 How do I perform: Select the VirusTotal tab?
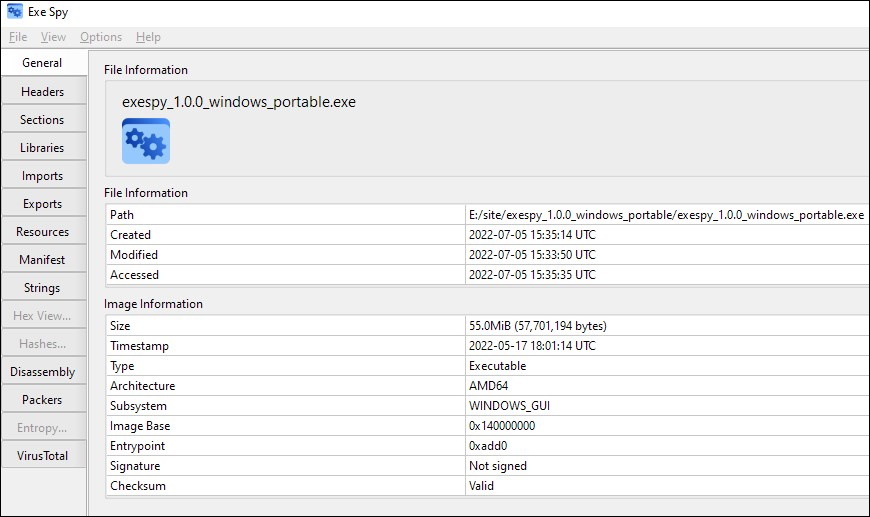(42, 455)
